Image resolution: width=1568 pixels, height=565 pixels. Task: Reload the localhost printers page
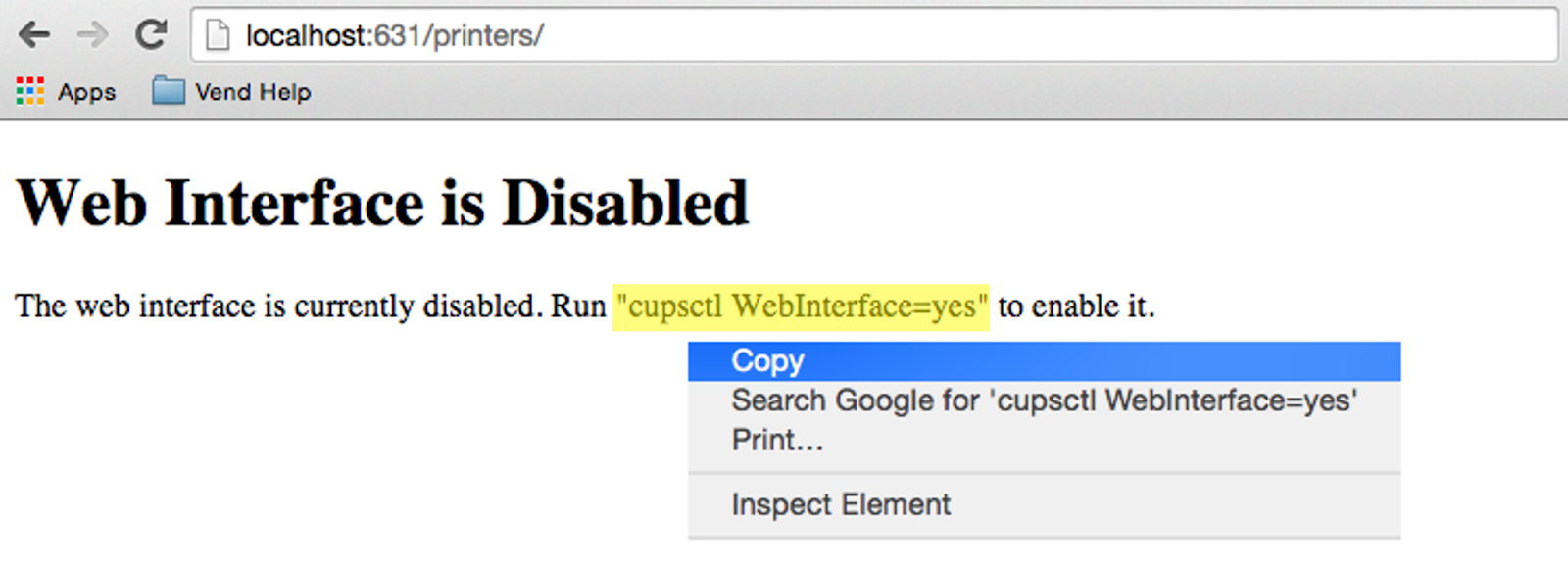151,35
